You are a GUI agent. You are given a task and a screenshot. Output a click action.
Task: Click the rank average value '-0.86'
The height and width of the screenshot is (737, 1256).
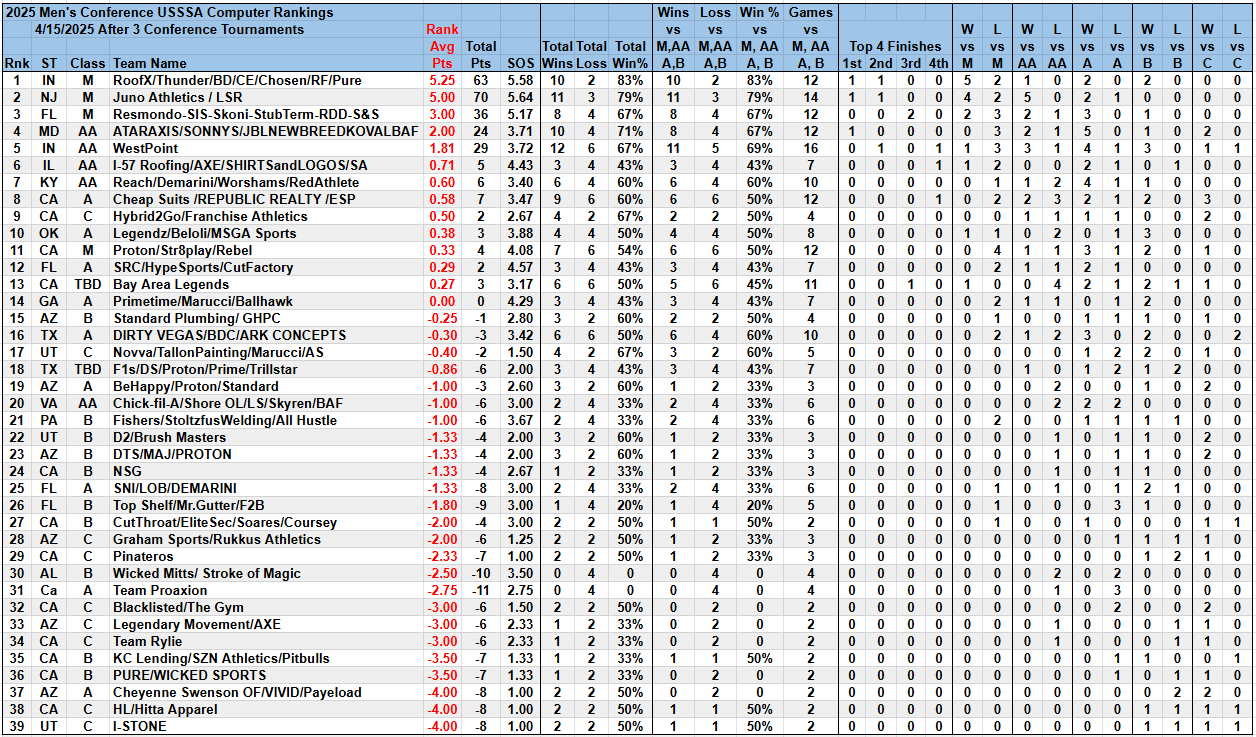pos(441,369)
